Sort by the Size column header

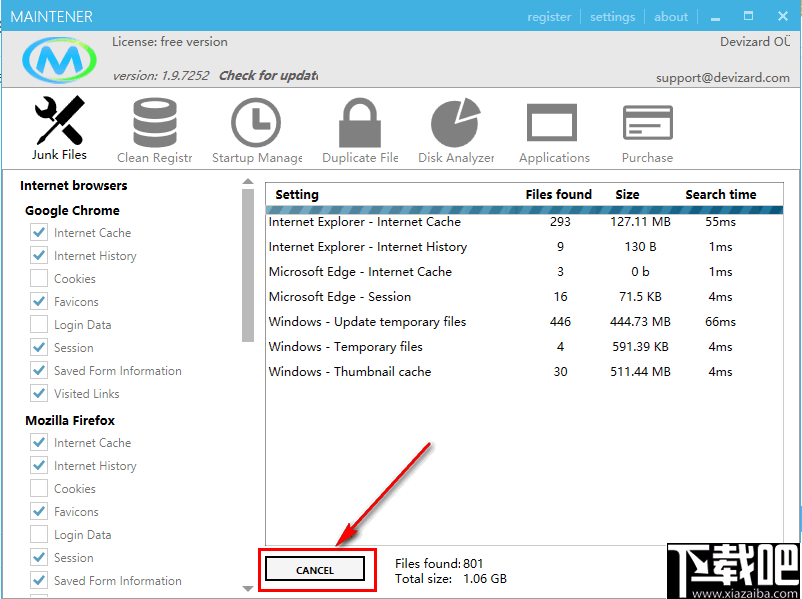(x=627, y=195)
